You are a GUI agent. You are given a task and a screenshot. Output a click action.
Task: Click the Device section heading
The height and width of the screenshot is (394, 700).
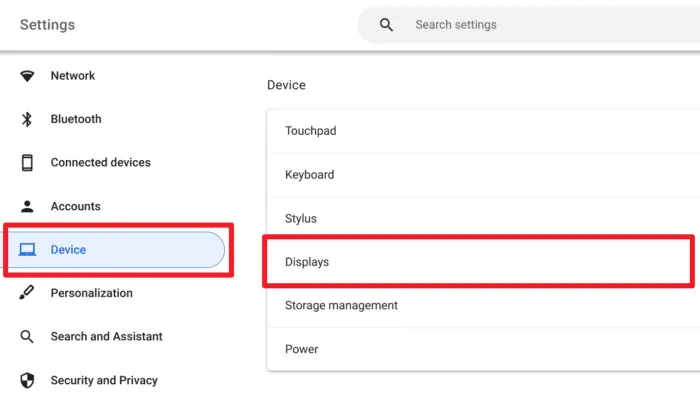(286, 85)
